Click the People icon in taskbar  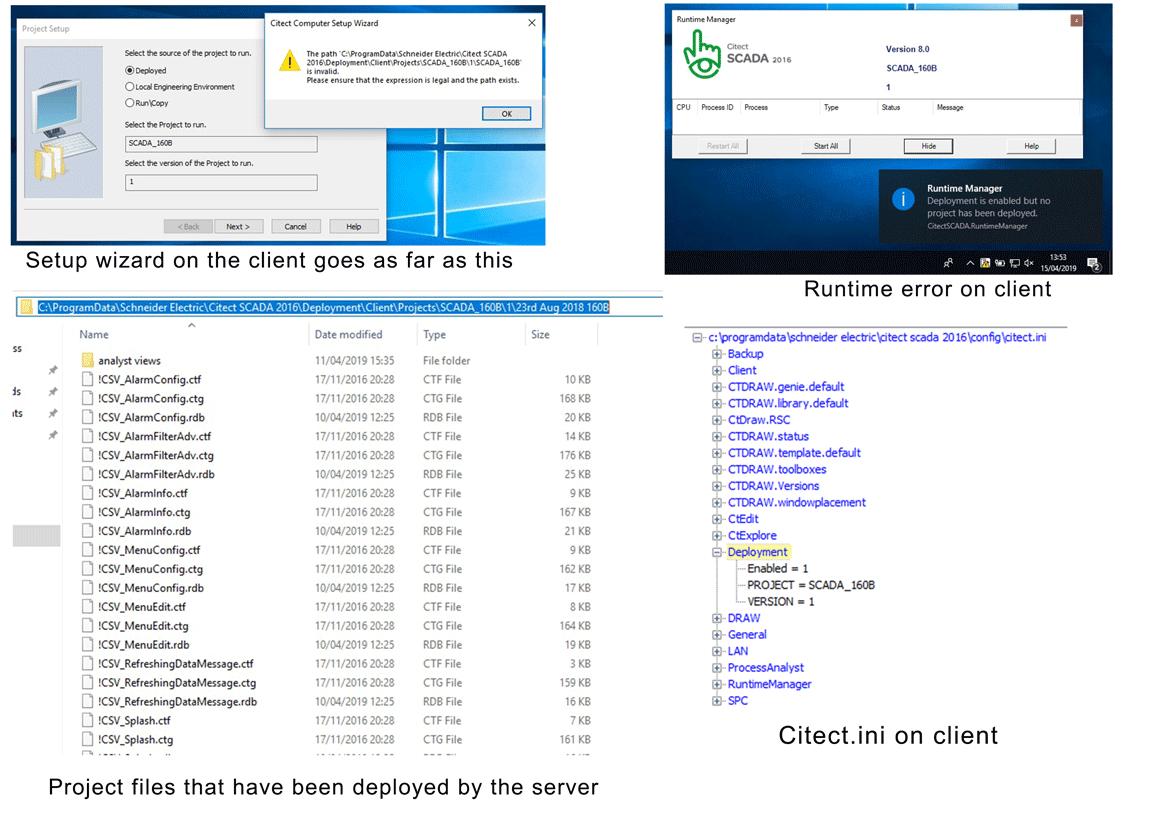[x=948, y=263]
